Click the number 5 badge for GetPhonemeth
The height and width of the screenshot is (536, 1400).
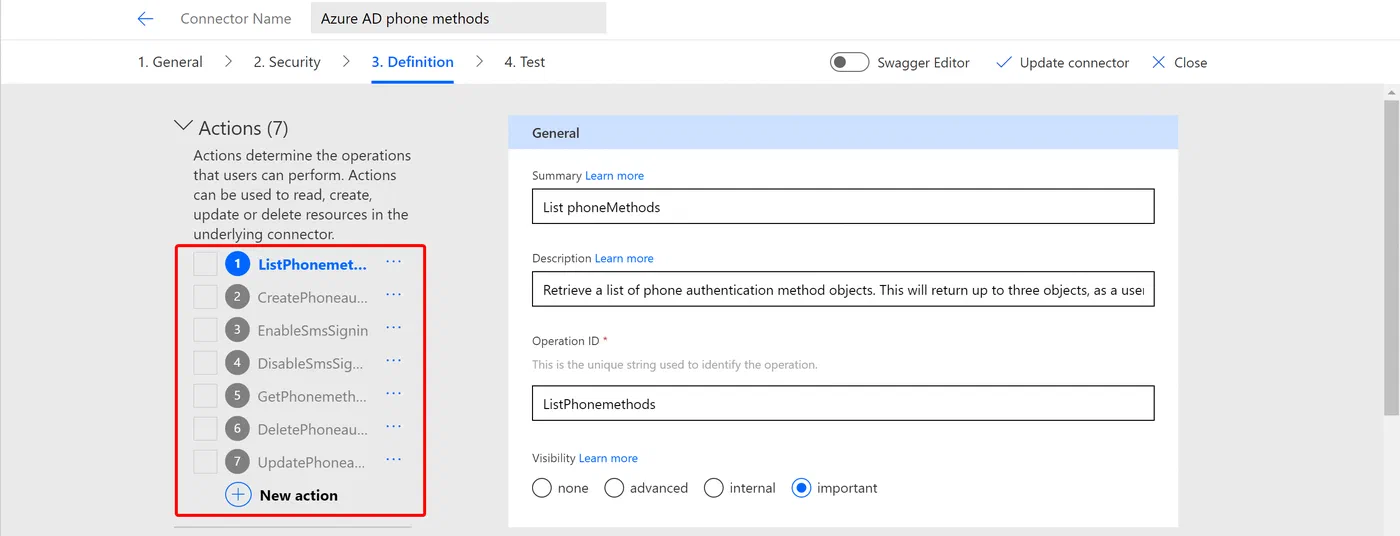click(x=237, y=396)
